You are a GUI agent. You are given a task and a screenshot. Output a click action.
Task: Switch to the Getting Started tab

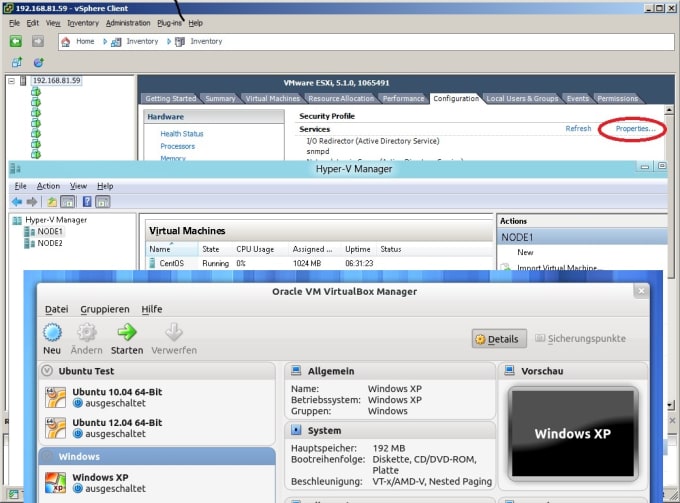coord(170,98)
